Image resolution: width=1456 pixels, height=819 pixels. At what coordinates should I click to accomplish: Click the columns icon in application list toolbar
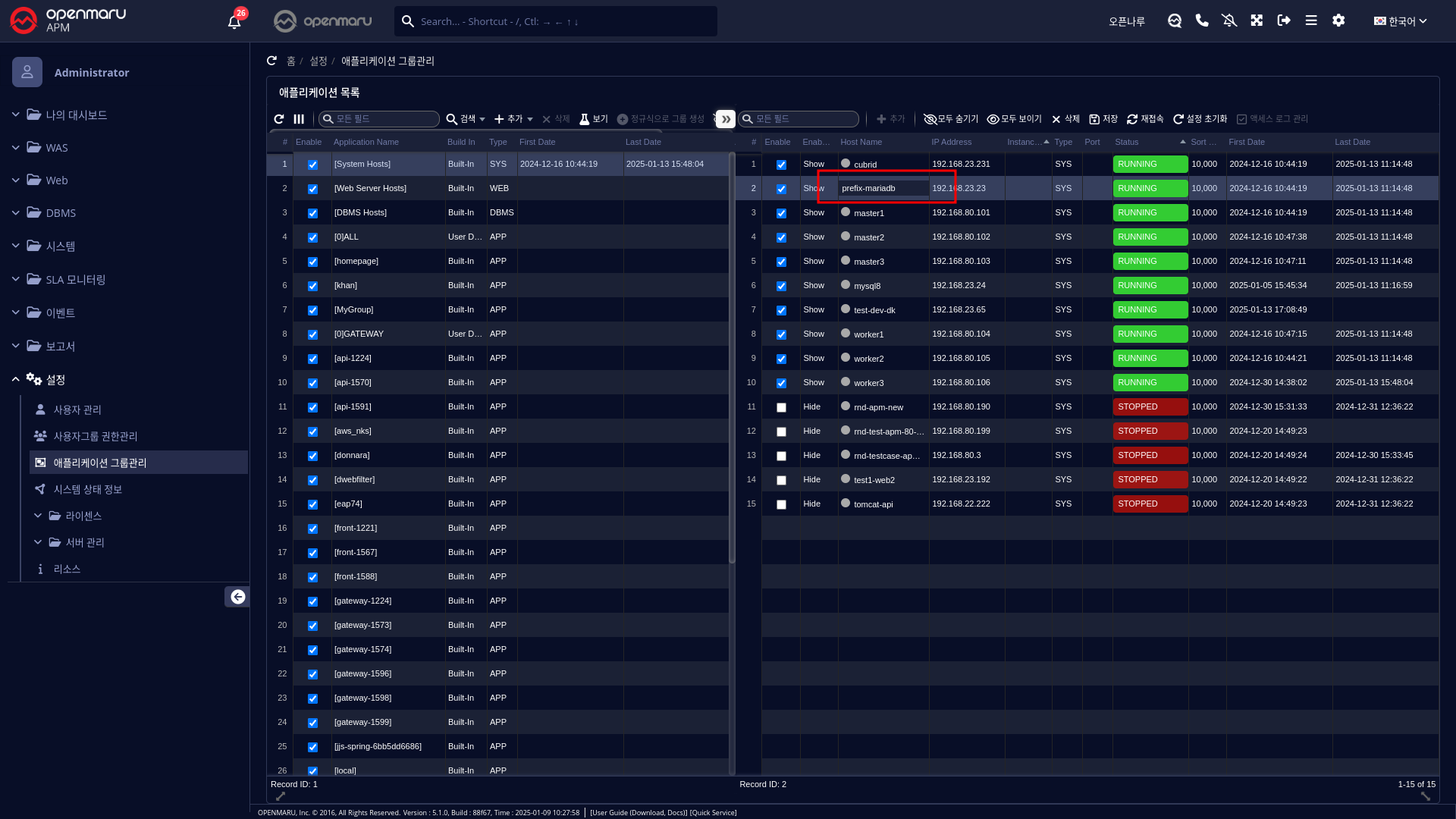point(299,119)
